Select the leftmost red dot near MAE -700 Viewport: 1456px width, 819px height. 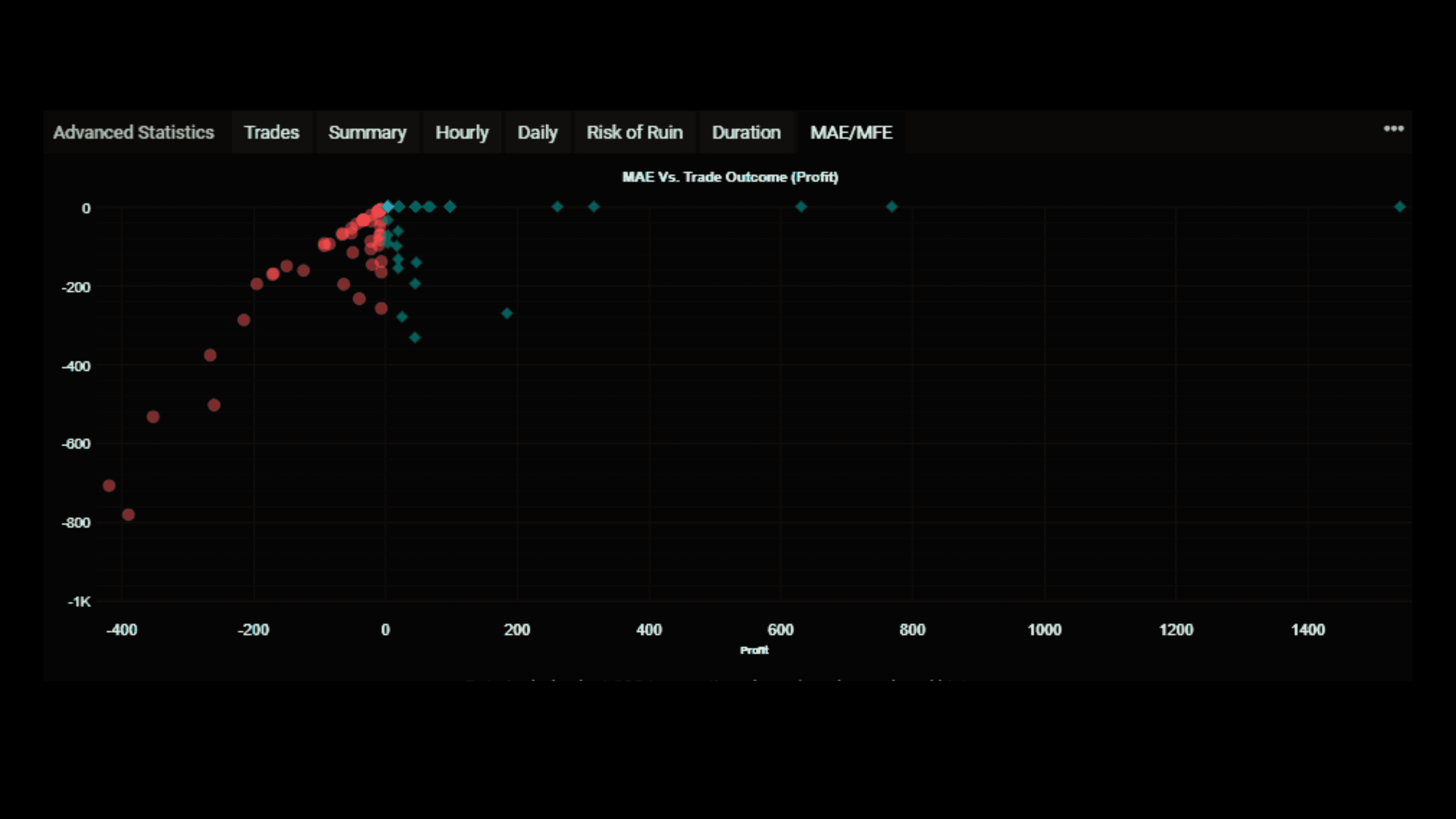tap(109, 486)
